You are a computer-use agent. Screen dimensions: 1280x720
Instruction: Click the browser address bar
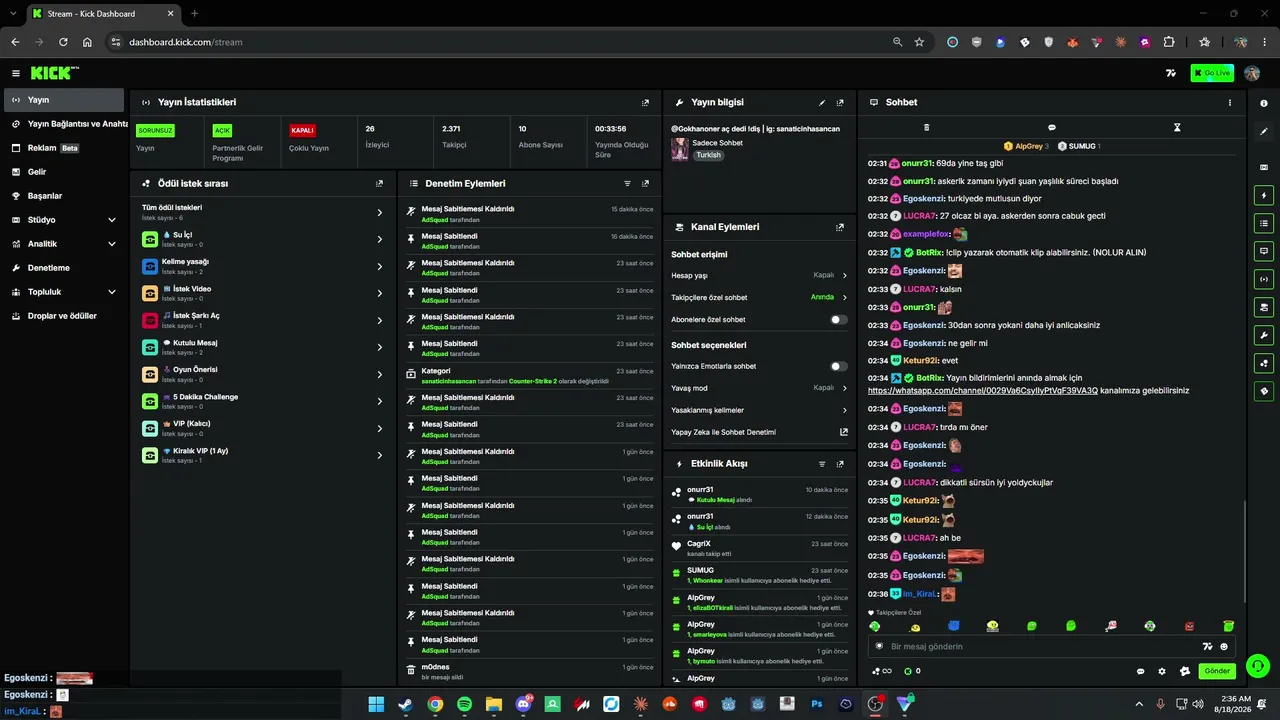[x=500, y=42]
